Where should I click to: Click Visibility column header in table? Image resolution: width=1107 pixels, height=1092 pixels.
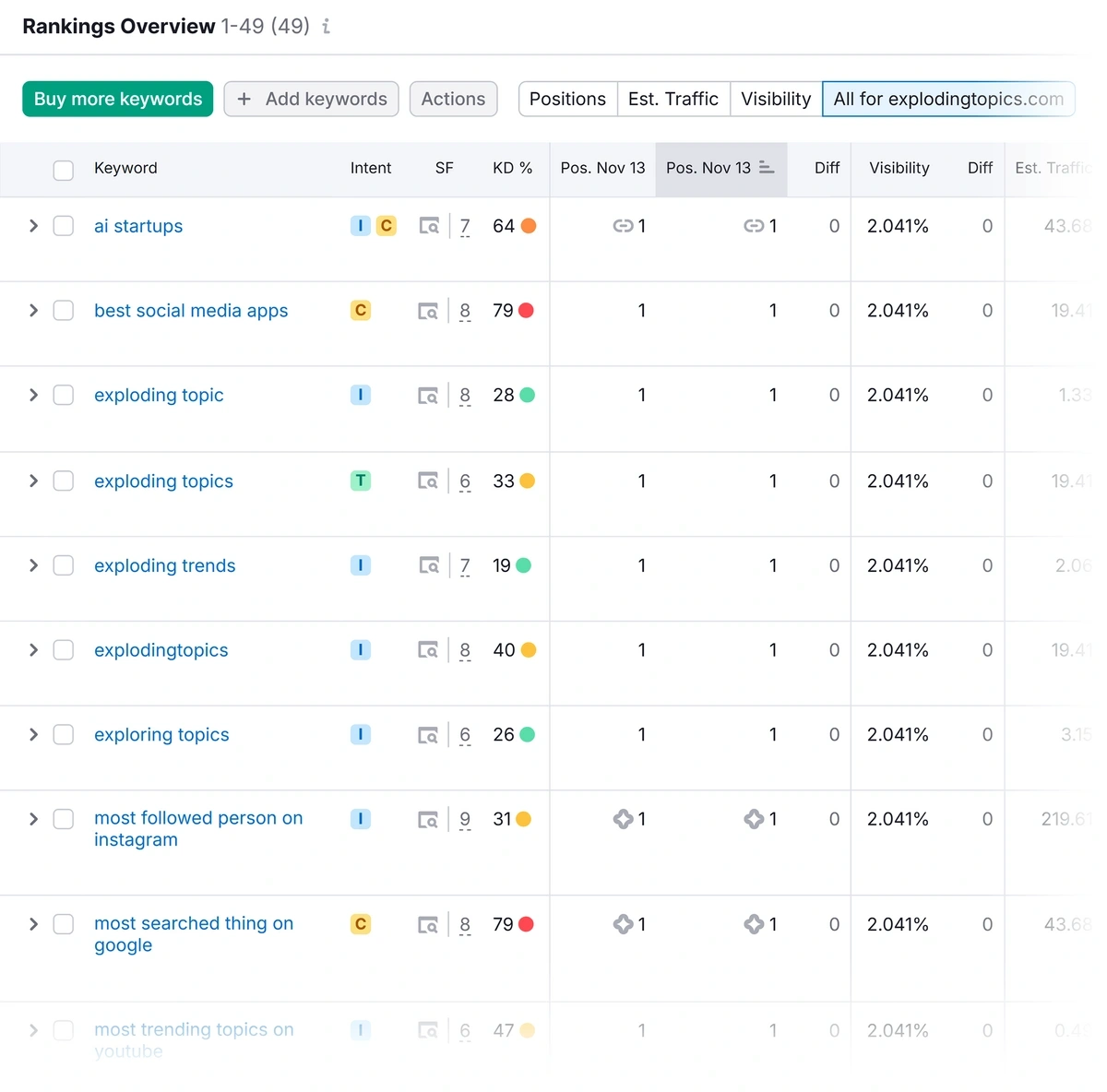(899, 168)
